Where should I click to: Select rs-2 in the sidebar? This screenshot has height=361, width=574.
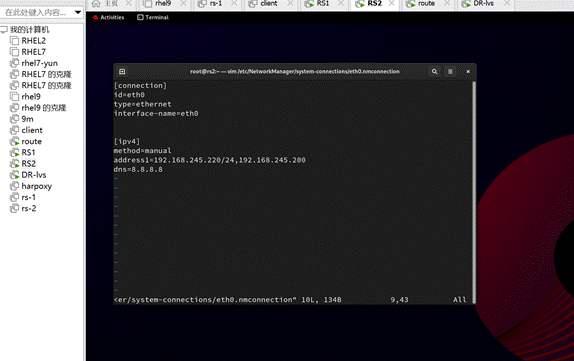(x=29, y=209)
